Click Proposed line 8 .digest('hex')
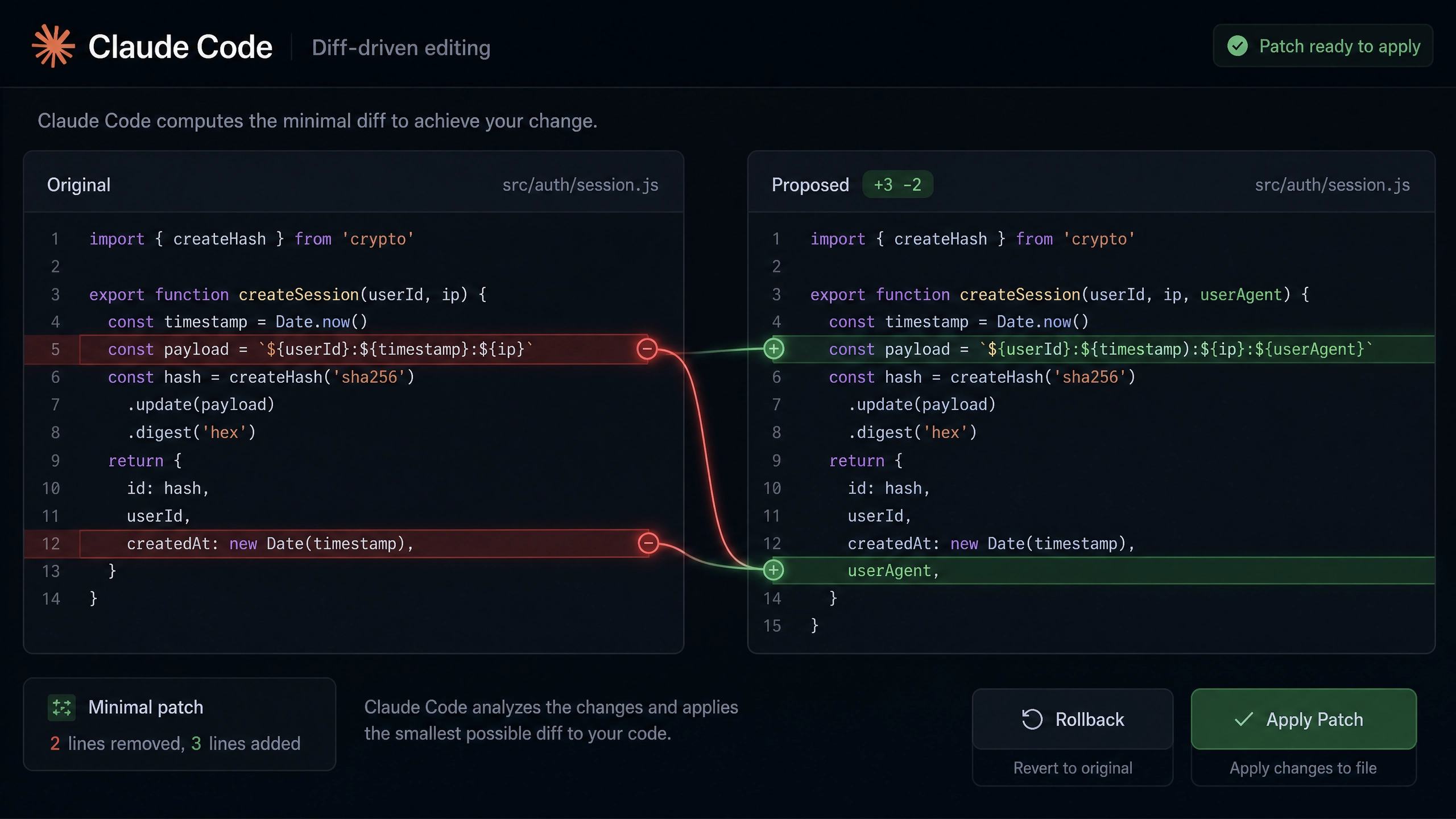Viewport: 1456px width, 819px height. click(912, 433)
